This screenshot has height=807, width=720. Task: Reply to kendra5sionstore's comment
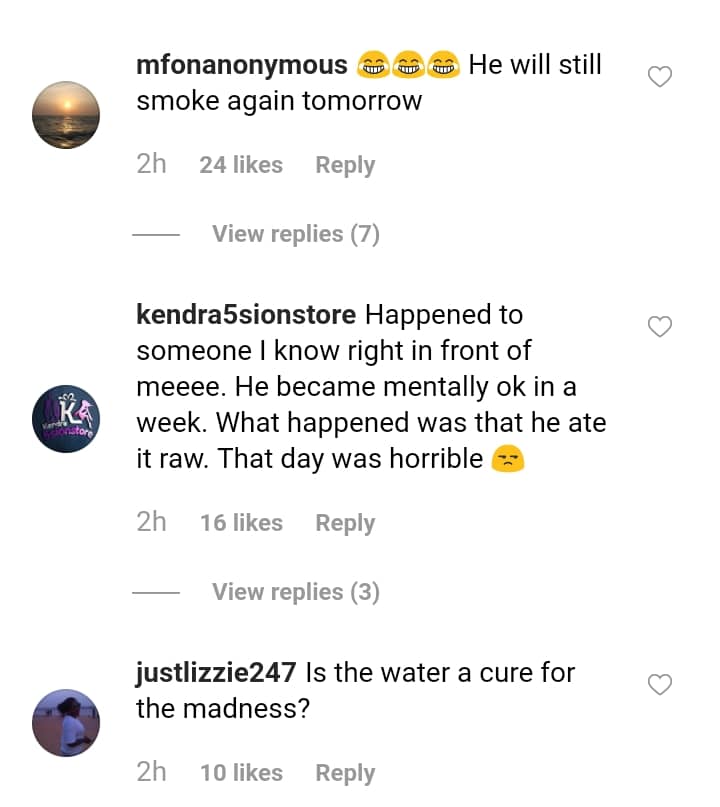pyautogui.click(x=345, y=523)
